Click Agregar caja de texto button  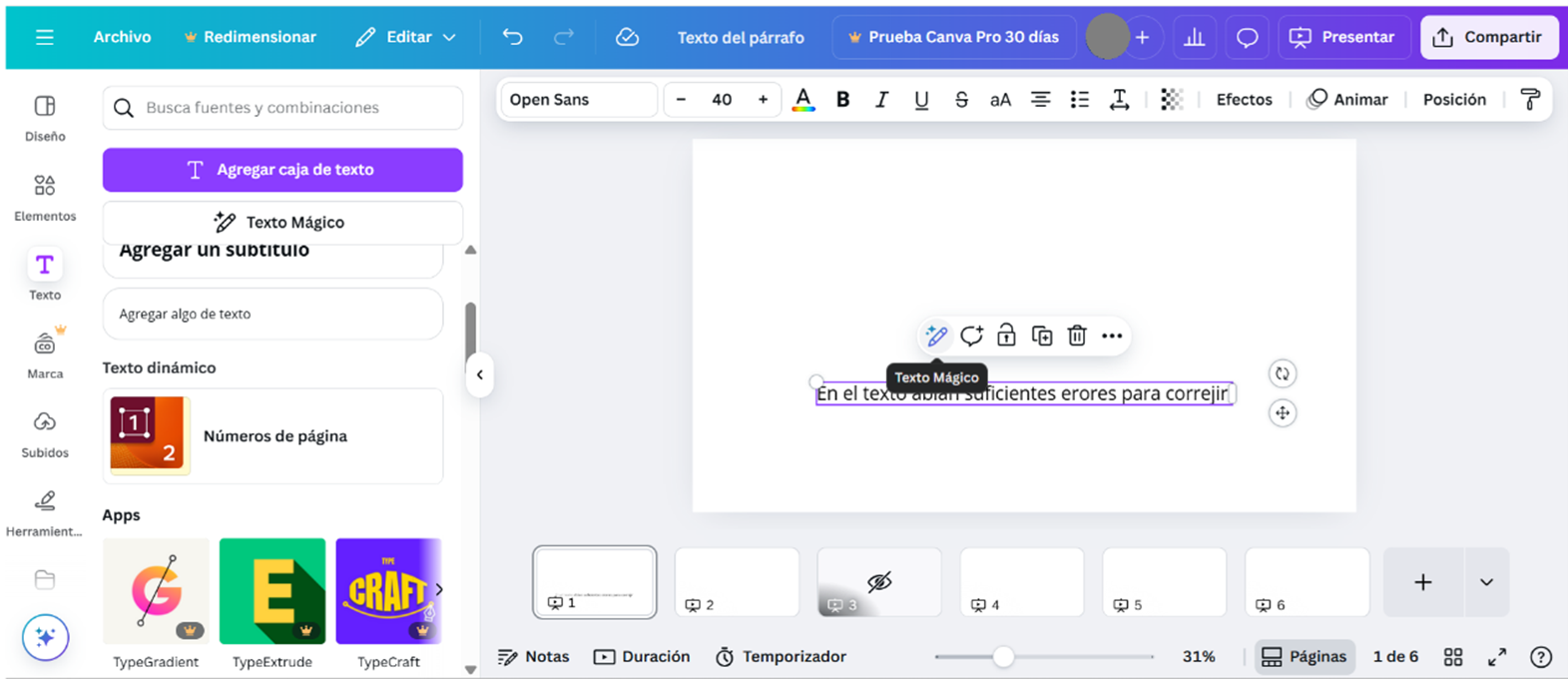click(x=282, y=170)
